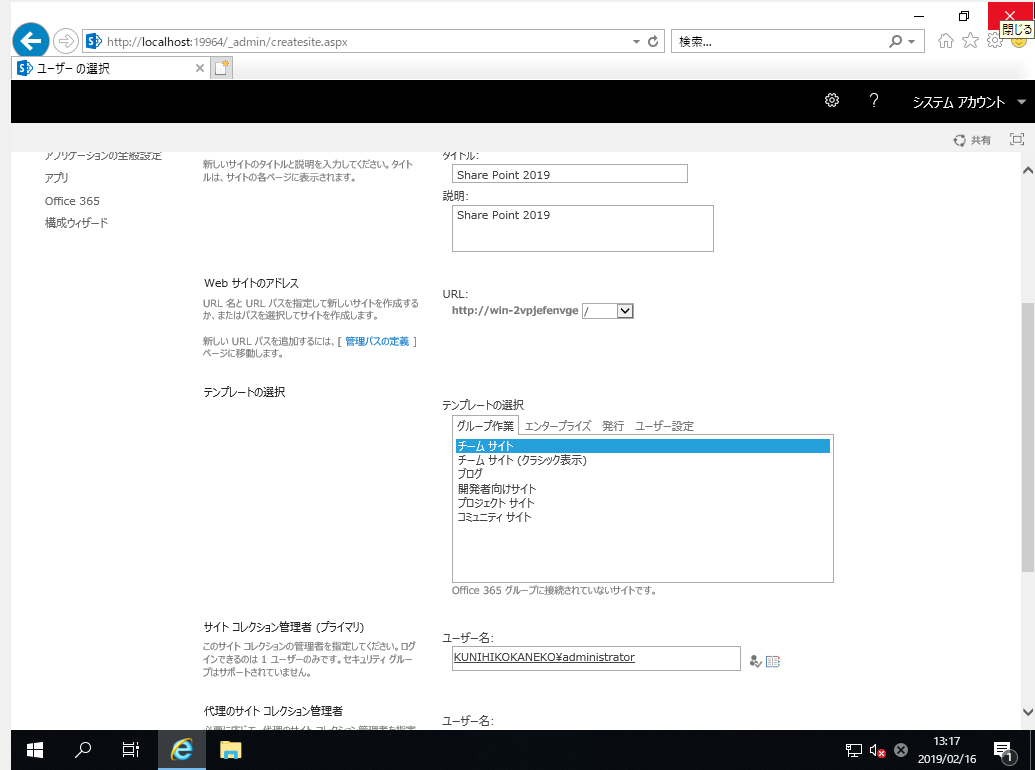Screen dimensions: 1035x770
Task: Click the browser Back arrow button
Action: (x=30, y=41)
